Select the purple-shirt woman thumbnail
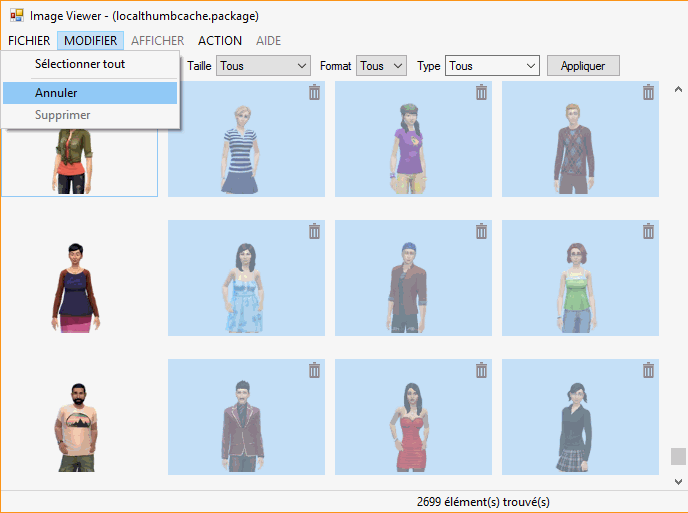This screenshot has width=688, height=513. [x=413, y=139]
